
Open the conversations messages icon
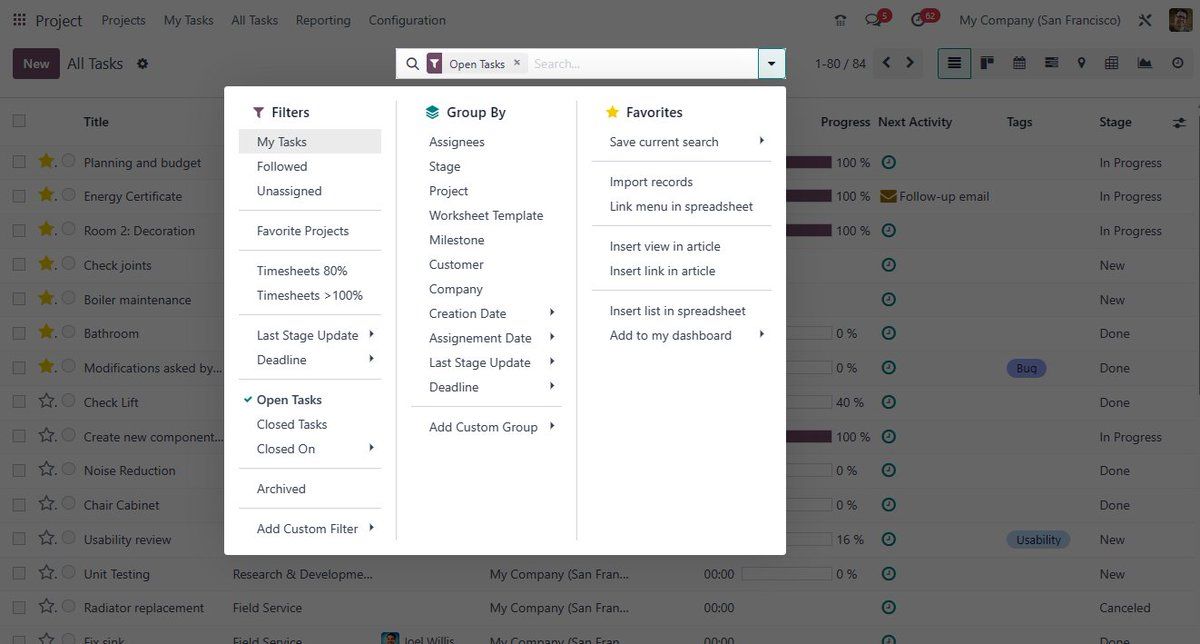875,20
